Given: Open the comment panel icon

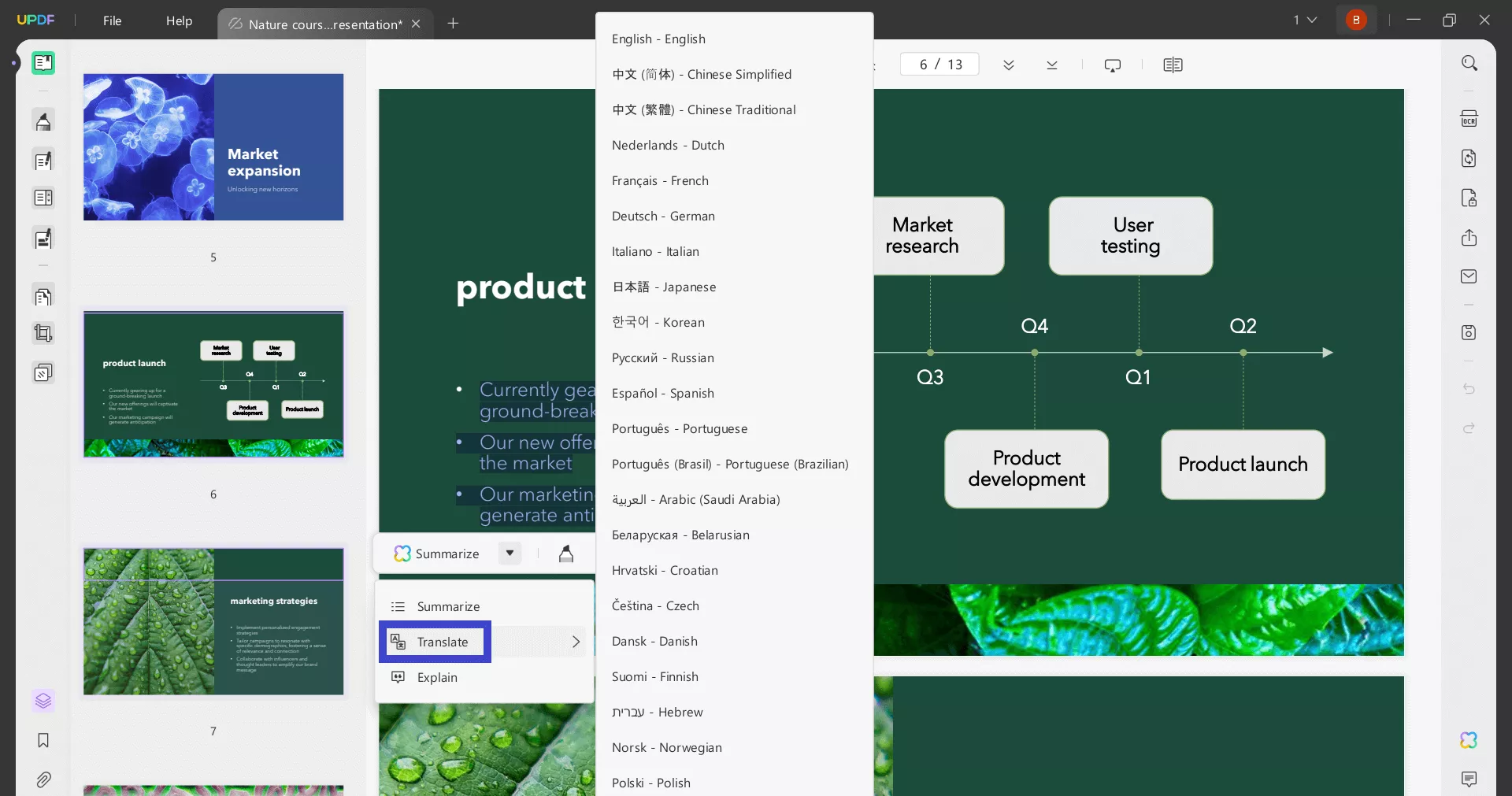Looking at the screenshot, I should (x=1469, y=779).
